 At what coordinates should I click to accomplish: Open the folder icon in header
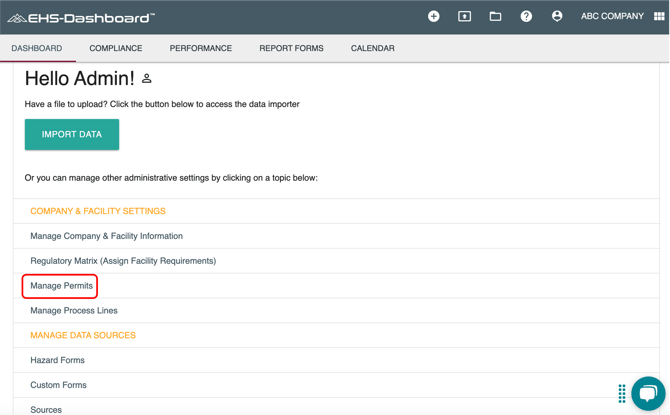[495, 16]
